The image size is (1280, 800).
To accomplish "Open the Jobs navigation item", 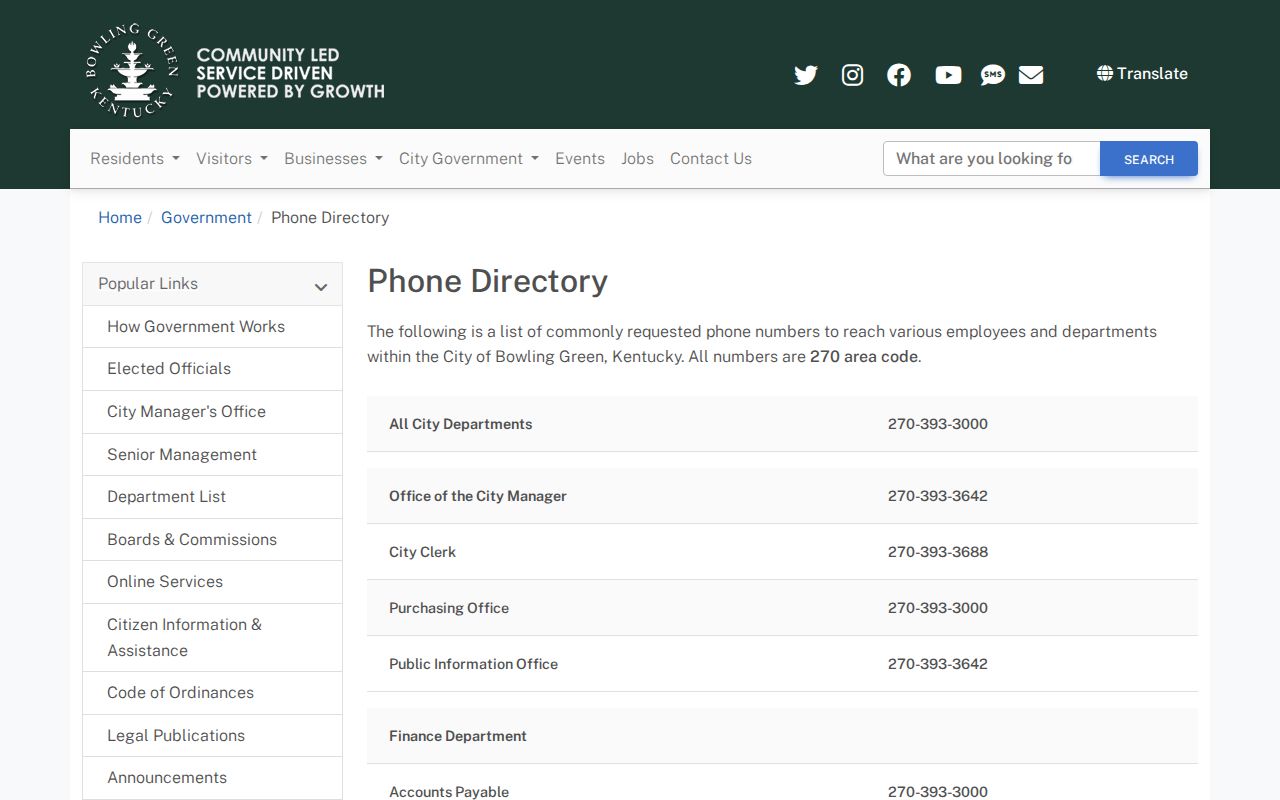I will click(637, 158).
